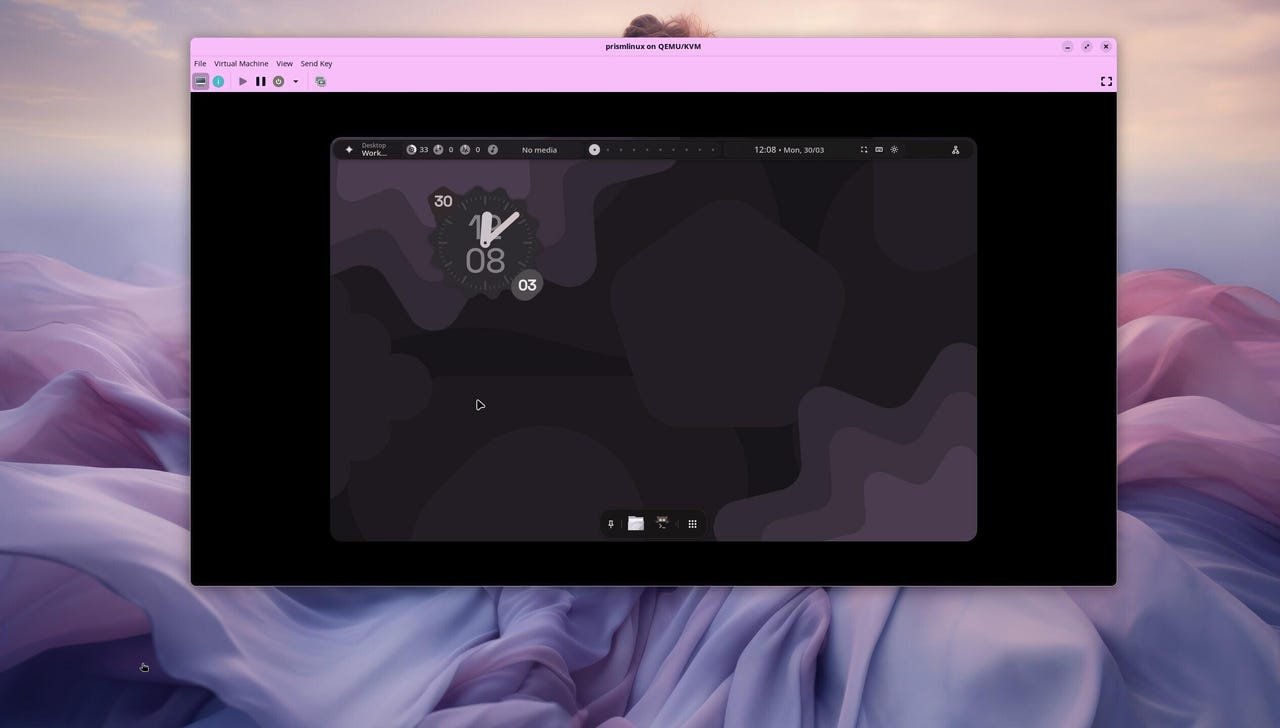
Task: Click the user icon at the panel's right edge
Action: 955,149
